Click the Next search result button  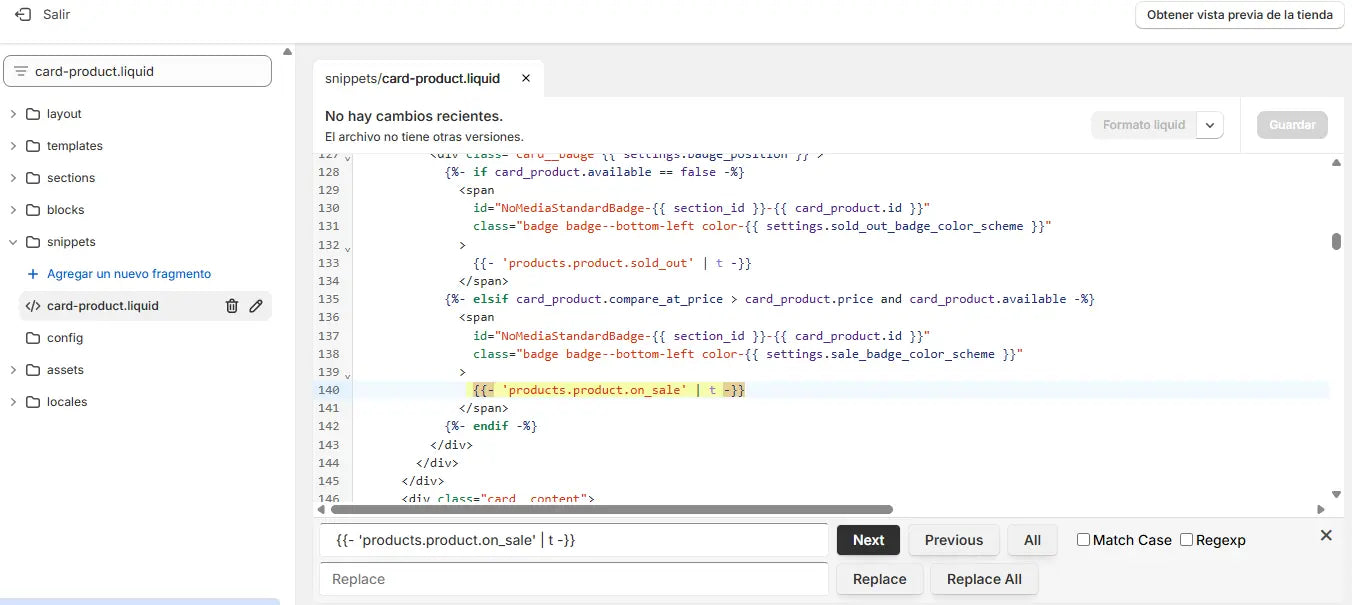pos(868,540)
